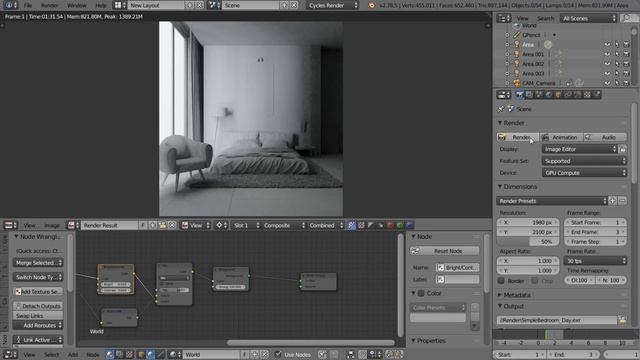Select the Render properties tab icon
Viewport: 640px width, 360px height.
pyautogui.click(x=519, y=95)
